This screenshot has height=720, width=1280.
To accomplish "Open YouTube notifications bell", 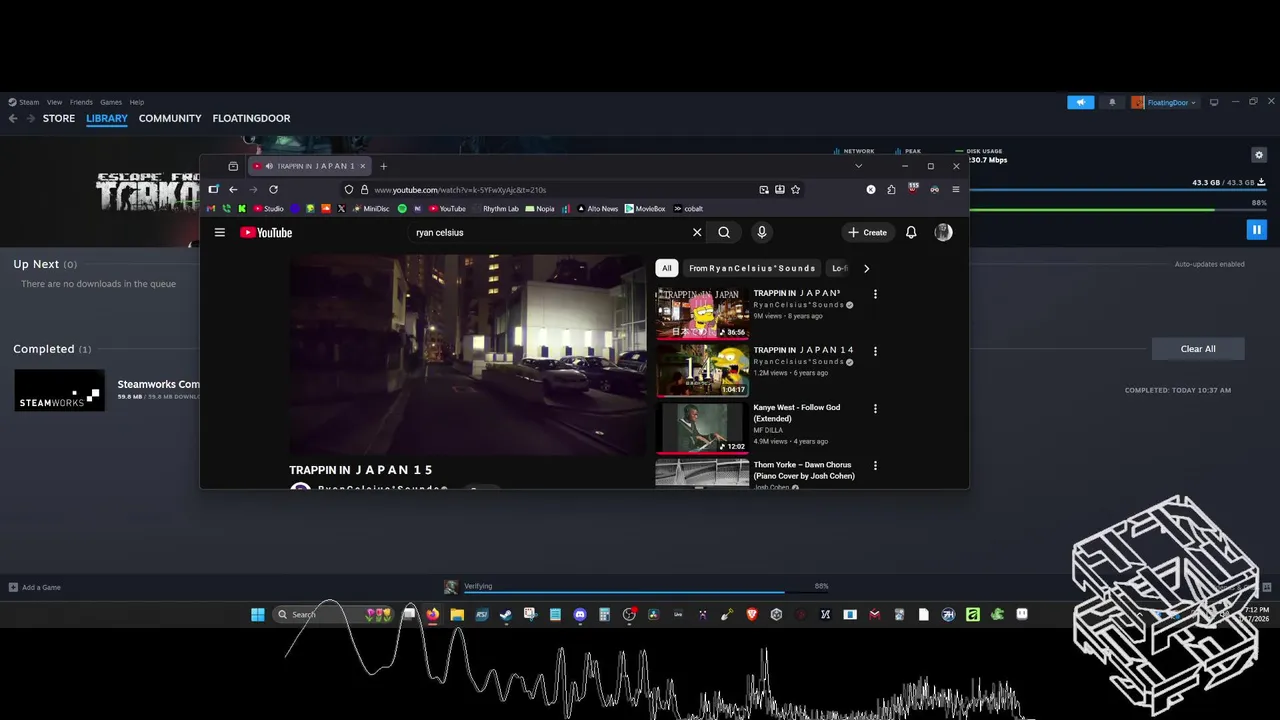I will (911, 232).
